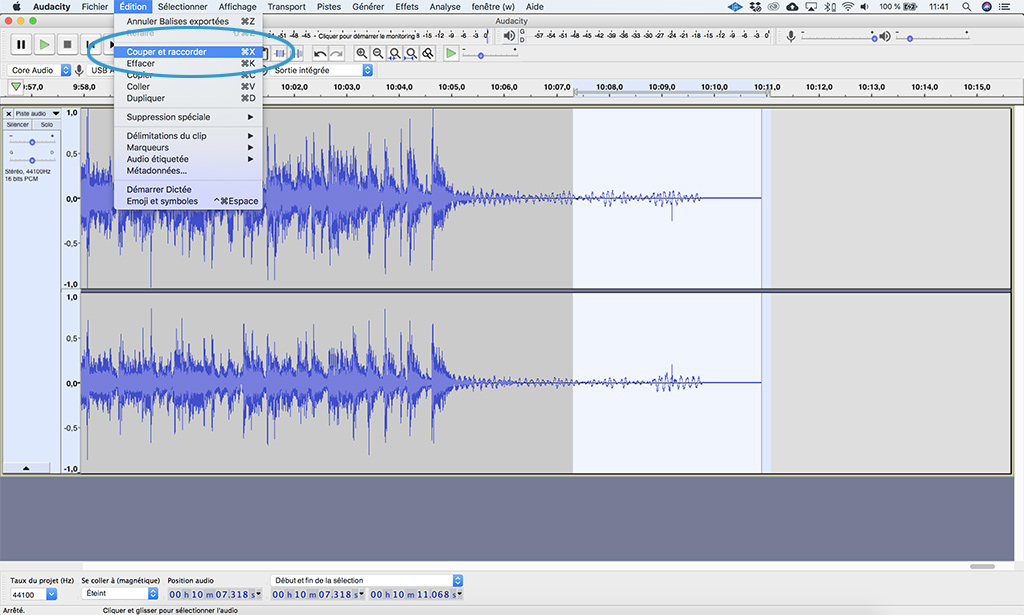Toggle the Solo button on the track
This screenshot has width=1024, height=615.
[x=46, y=124]
